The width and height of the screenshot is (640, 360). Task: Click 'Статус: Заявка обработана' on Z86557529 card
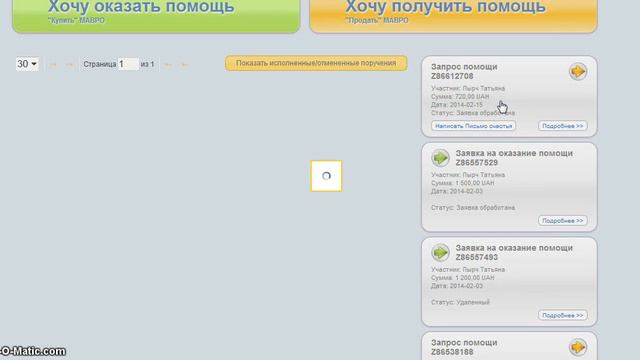[473, 207]
